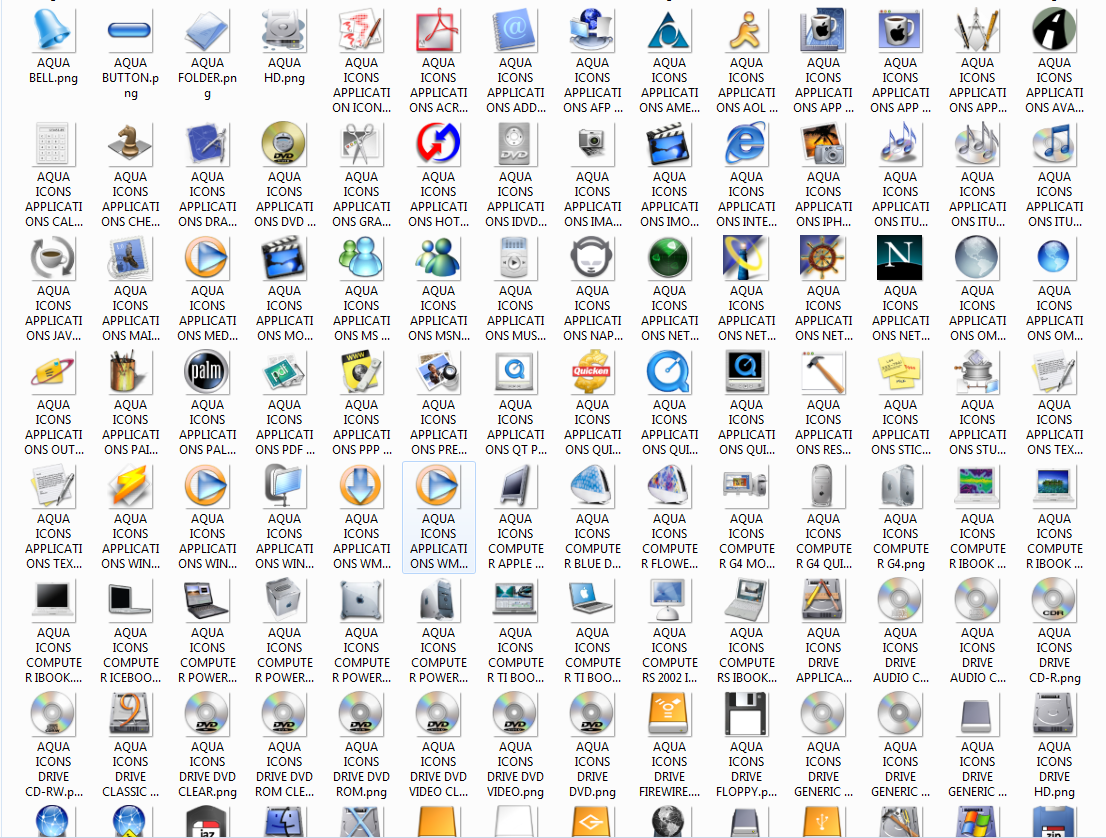The width and height of the screenshot is (1106, 838).
Task: Click label 'AQUA ICONS DRIVE DVD VIDEO.png'
Action: pyautogui.click(x=515, y=769)
